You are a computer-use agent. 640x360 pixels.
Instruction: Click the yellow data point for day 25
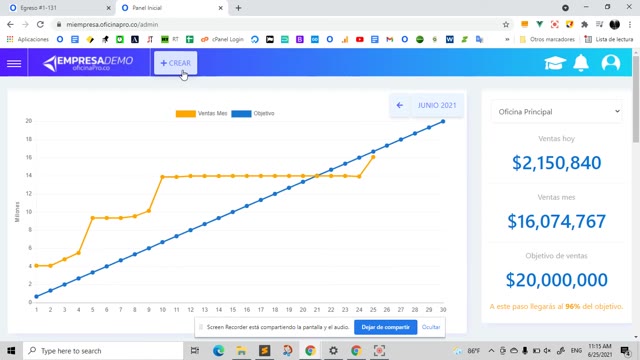(373, 157)
